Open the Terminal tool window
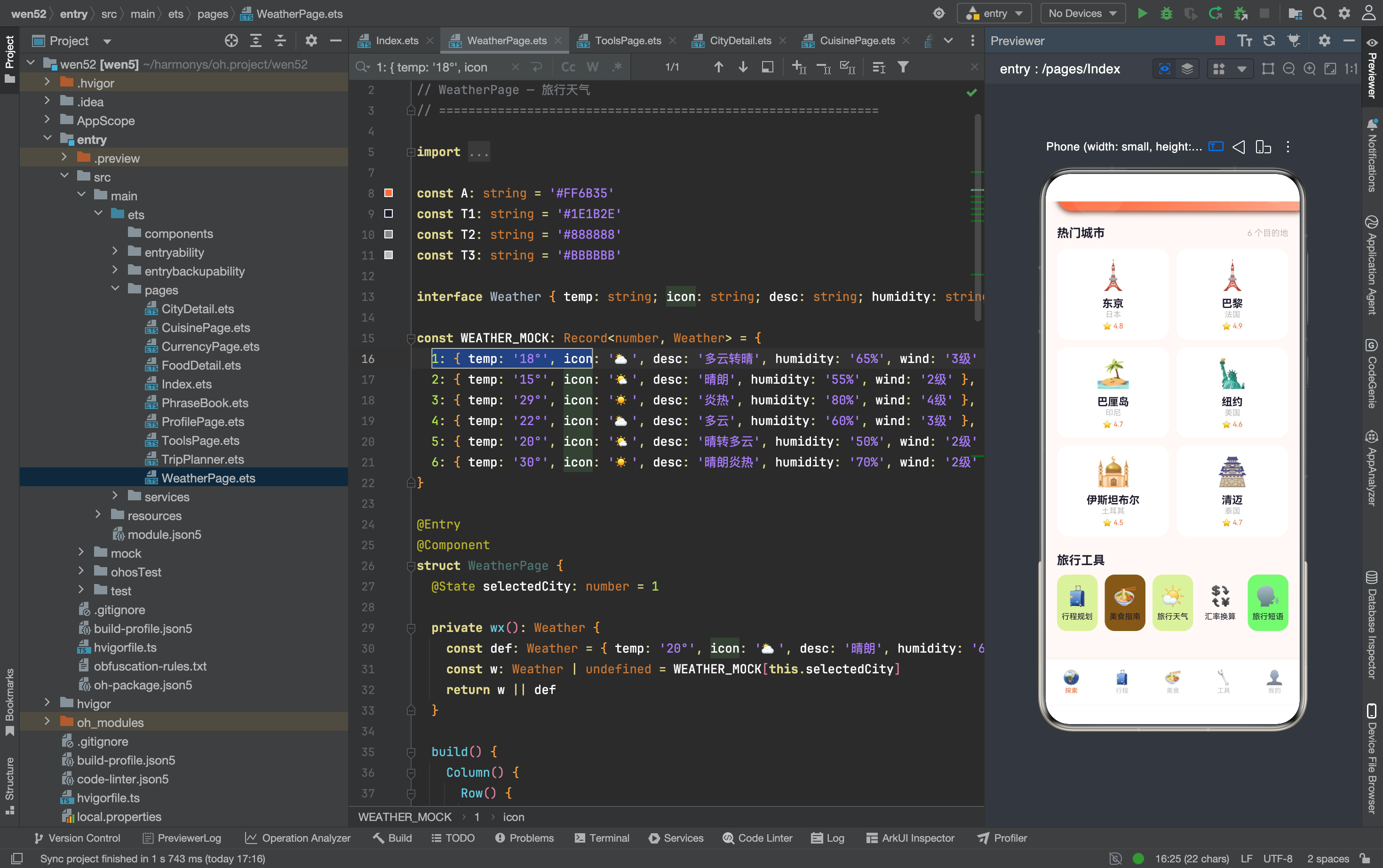 (602, 838)
